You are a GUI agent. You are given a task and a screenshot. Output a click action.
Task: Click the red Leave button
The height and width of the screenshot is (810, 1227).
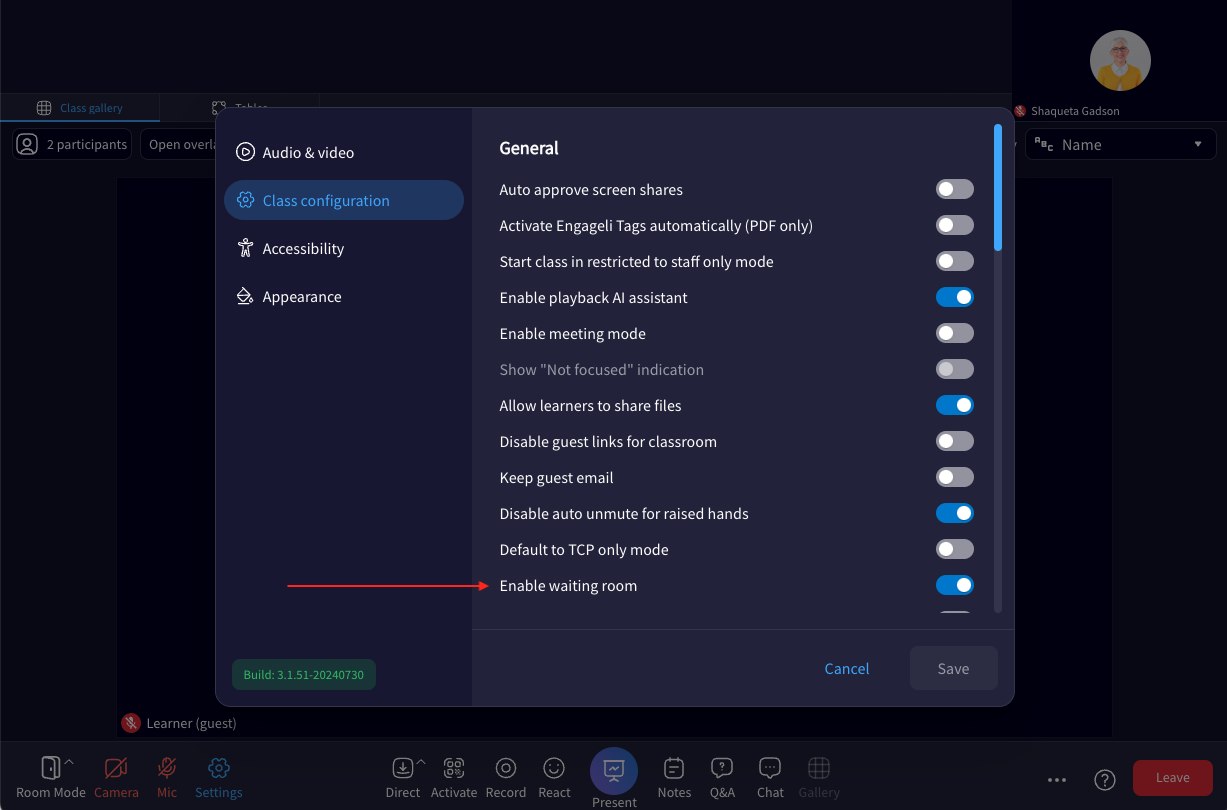click(x=1173, y=777)
